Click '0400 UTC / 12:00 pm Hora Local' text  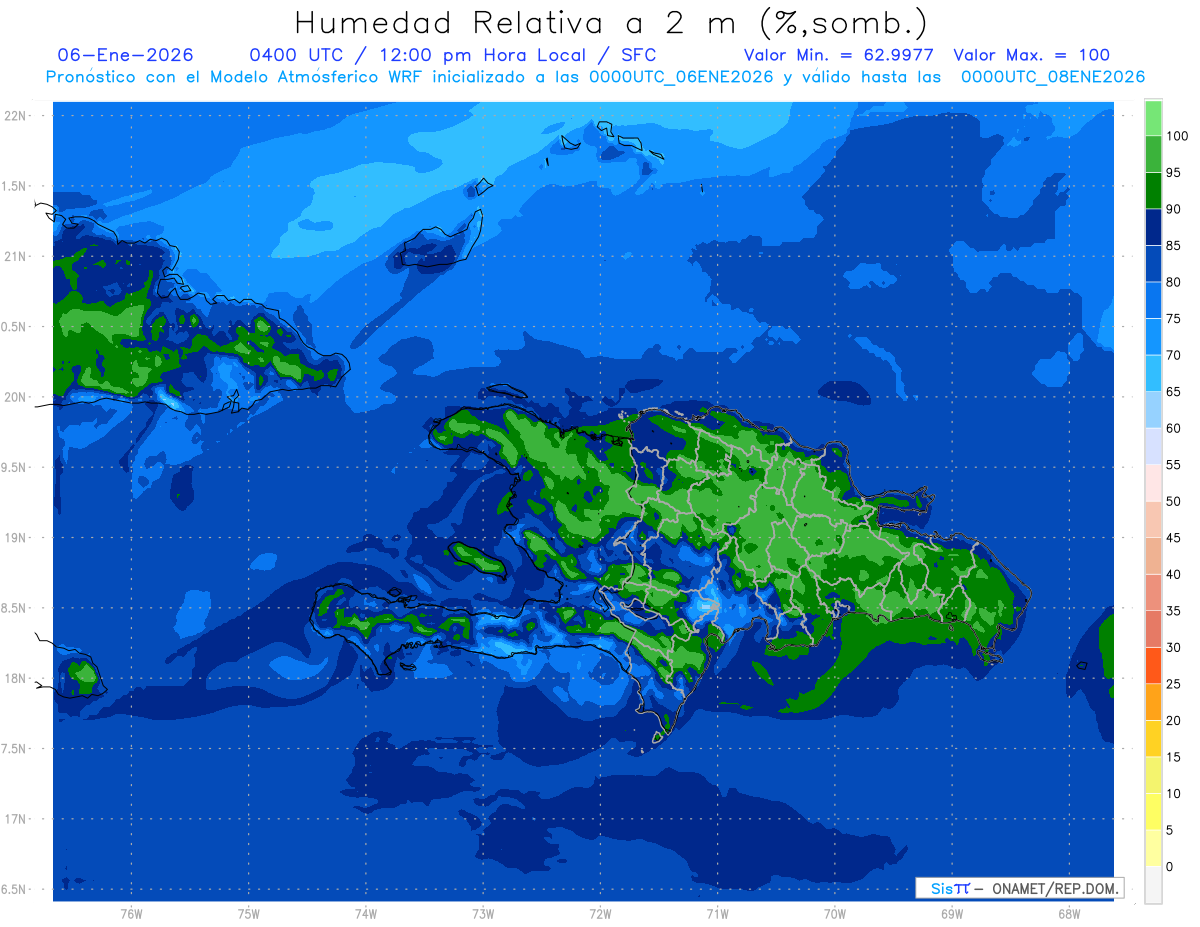click(x=417, y=55)
